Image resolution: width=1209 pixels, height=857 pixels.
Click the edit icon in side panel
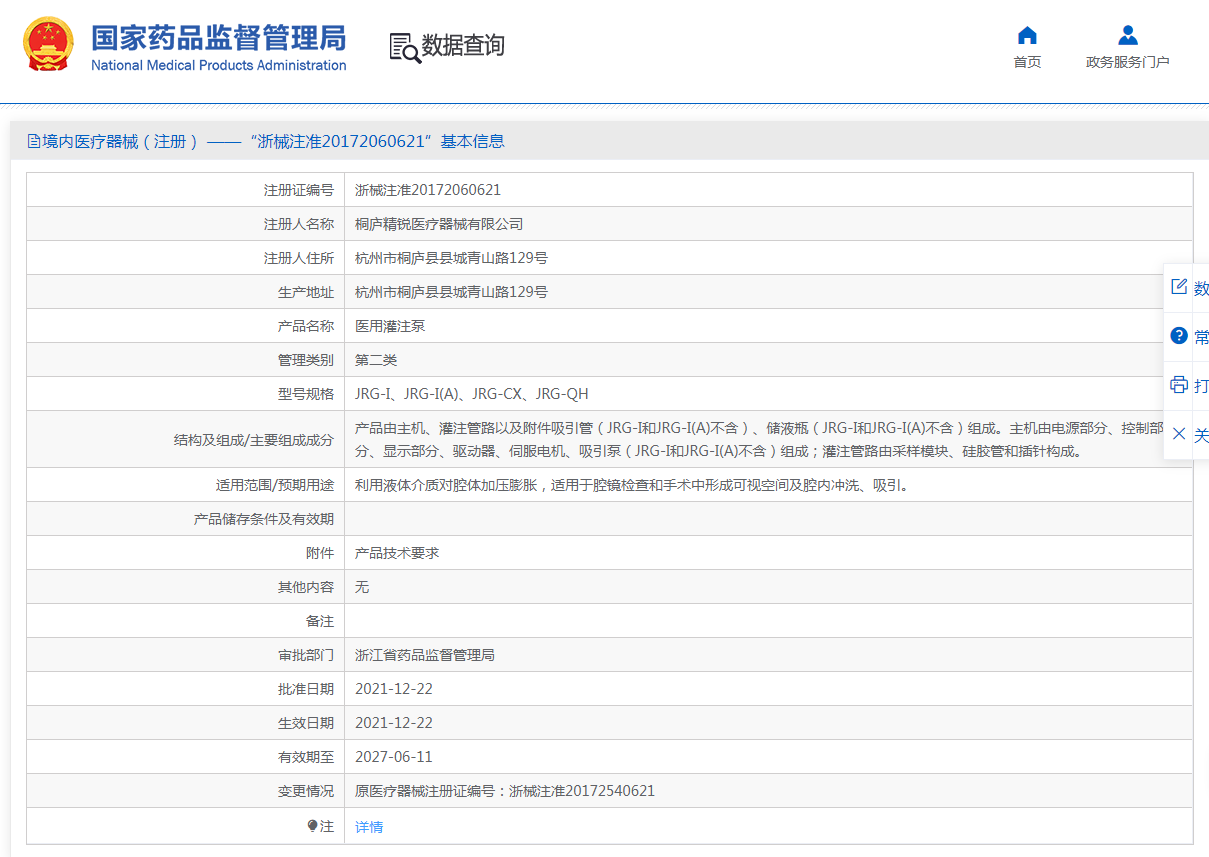(1179, 287)
